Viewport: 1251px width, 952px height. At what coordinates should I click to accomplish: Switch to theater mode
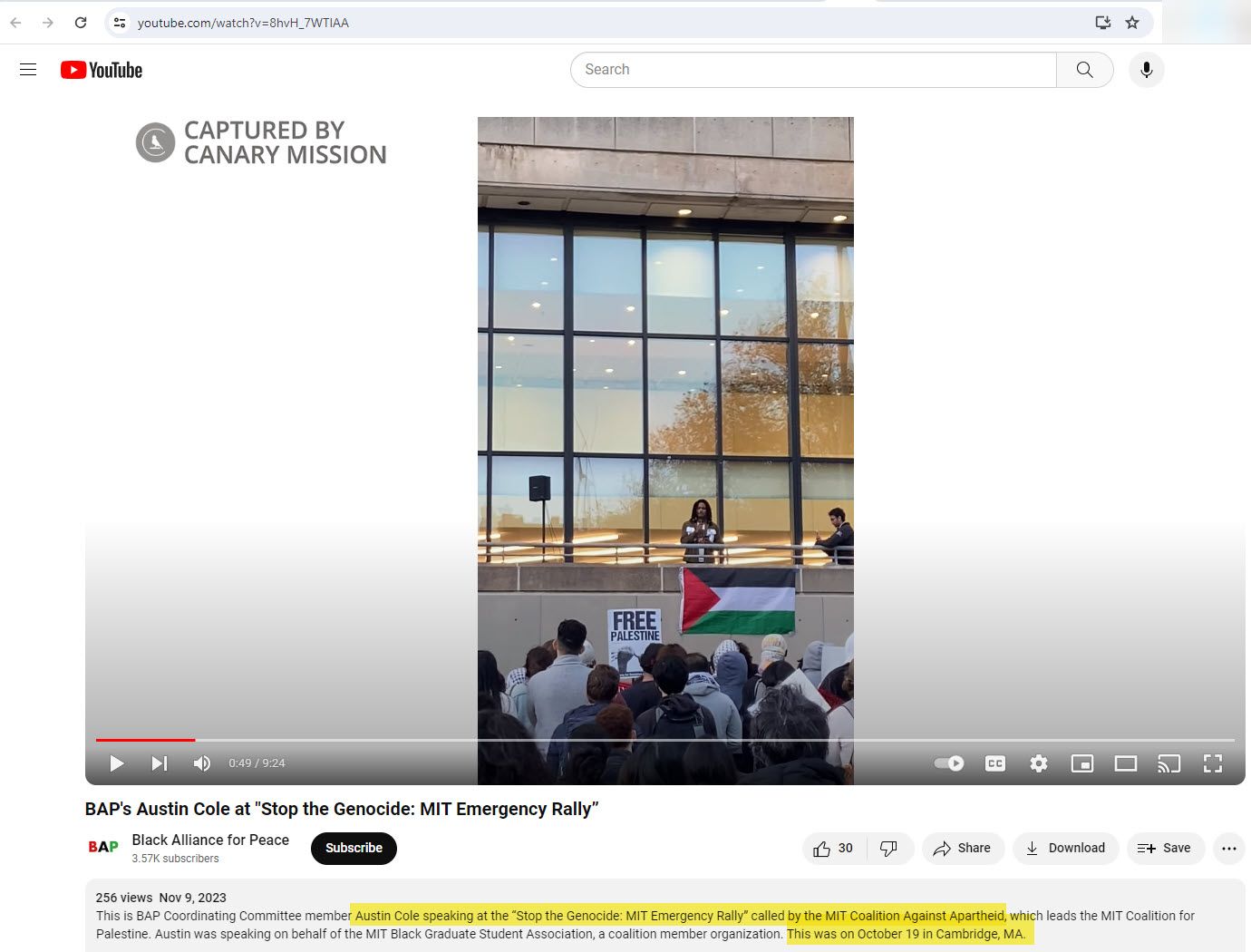1125,763
